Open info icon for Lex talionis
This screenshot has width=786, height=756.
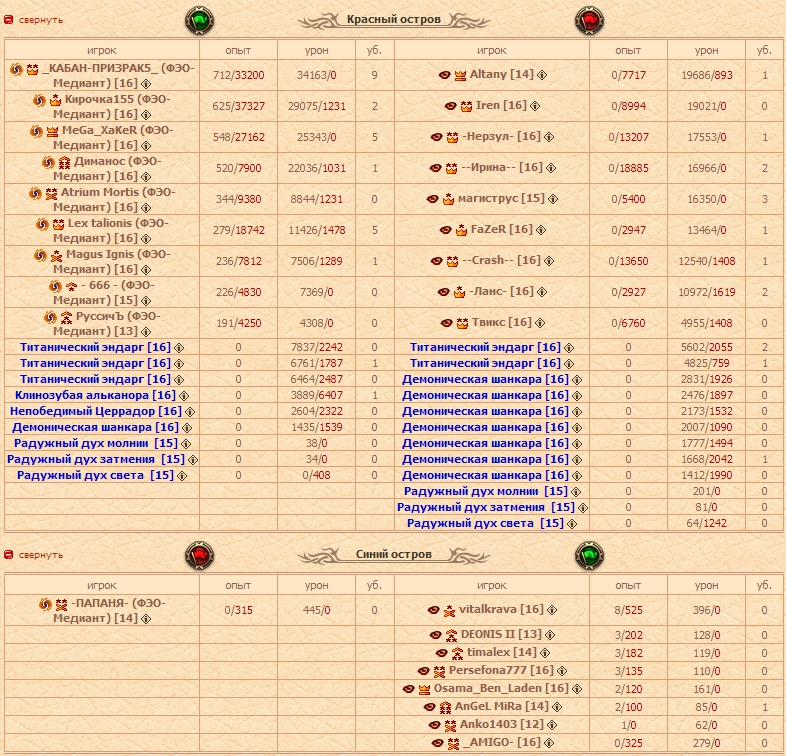coord(146,239)
